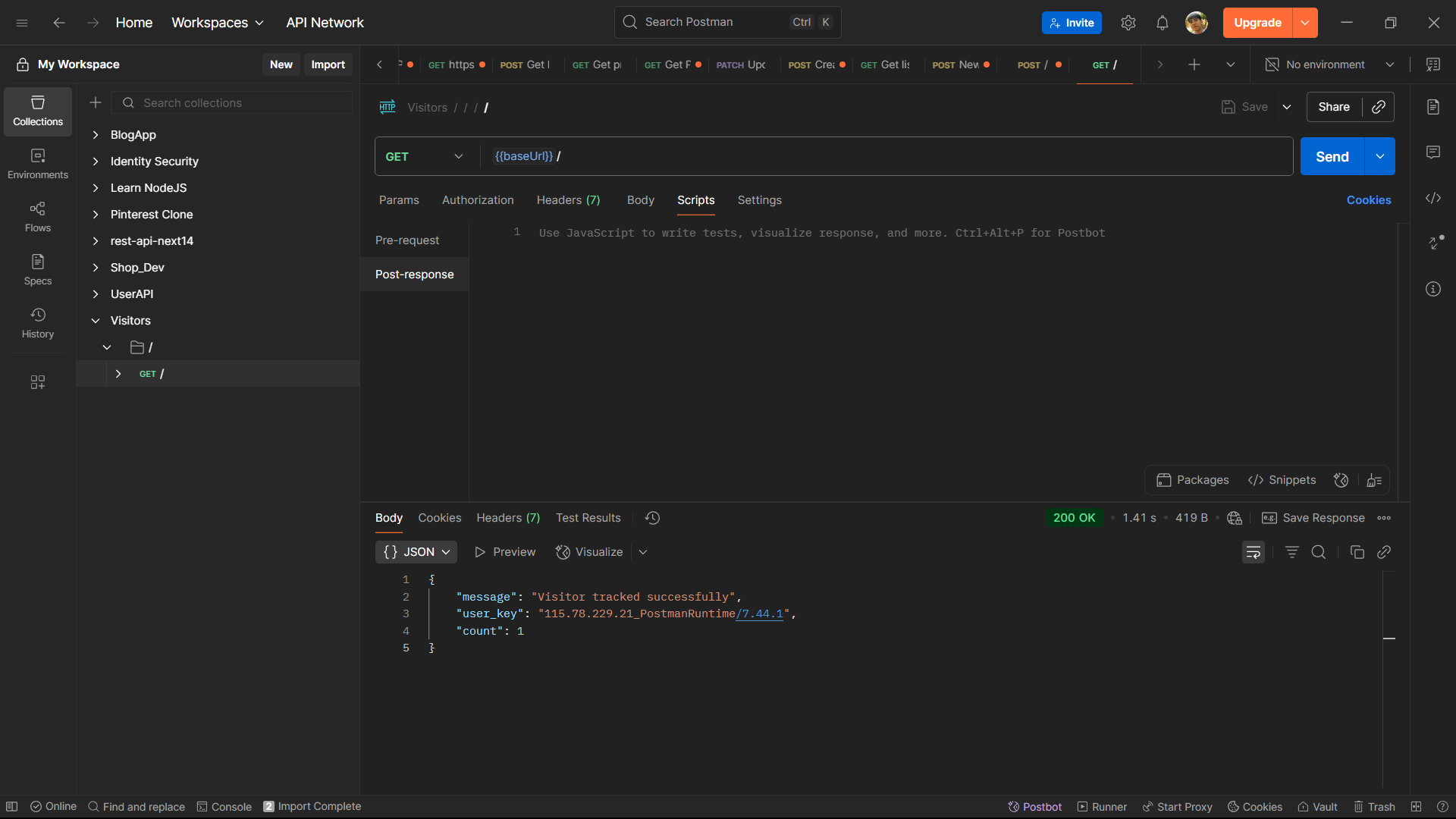
Task: Open the request info icon in right sidebar
Action: [x=1433, y=289]
